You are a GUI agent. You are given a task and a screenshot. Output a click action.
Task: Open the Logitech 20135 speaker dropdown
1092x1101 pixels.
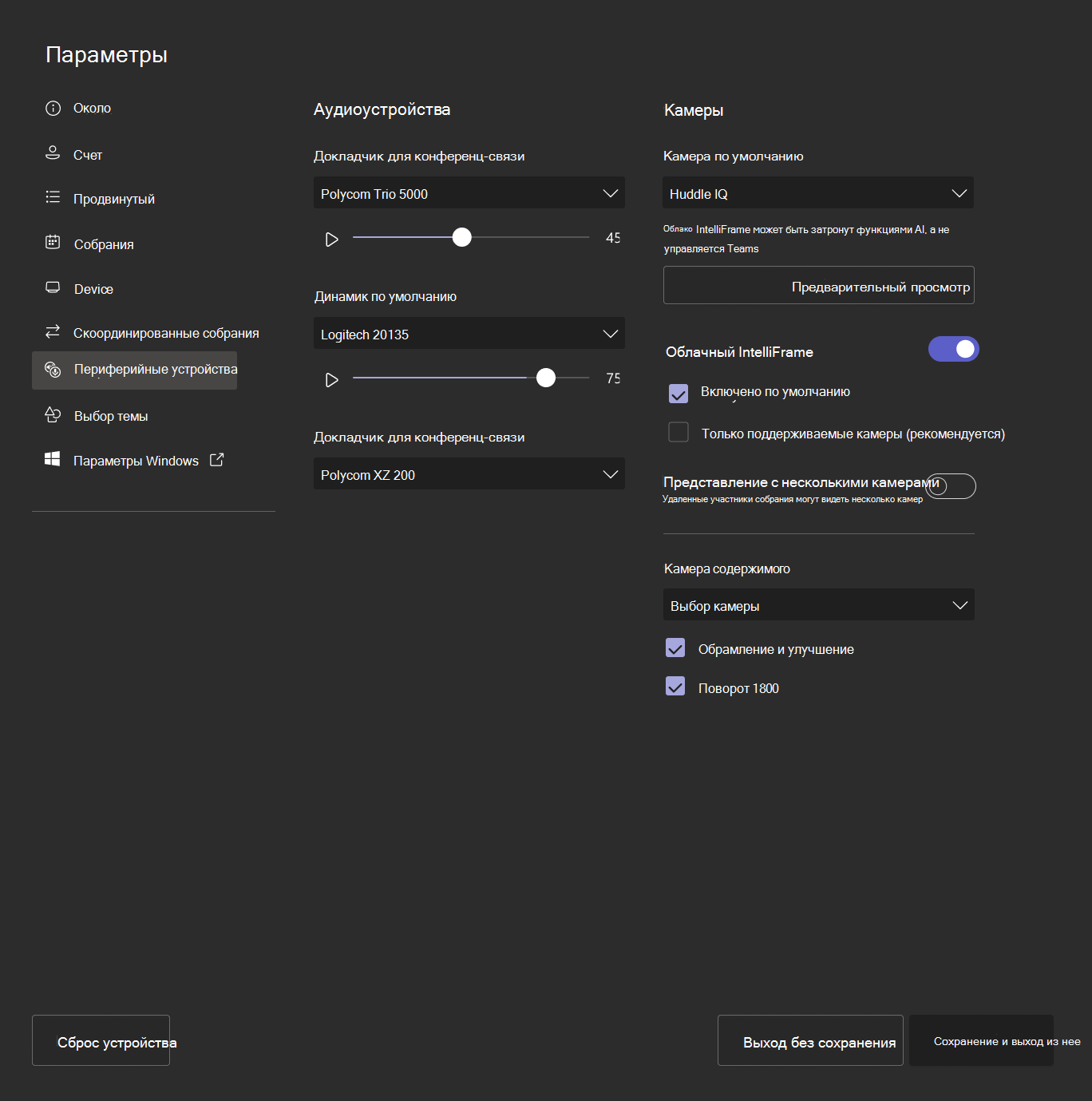[469, 334]
